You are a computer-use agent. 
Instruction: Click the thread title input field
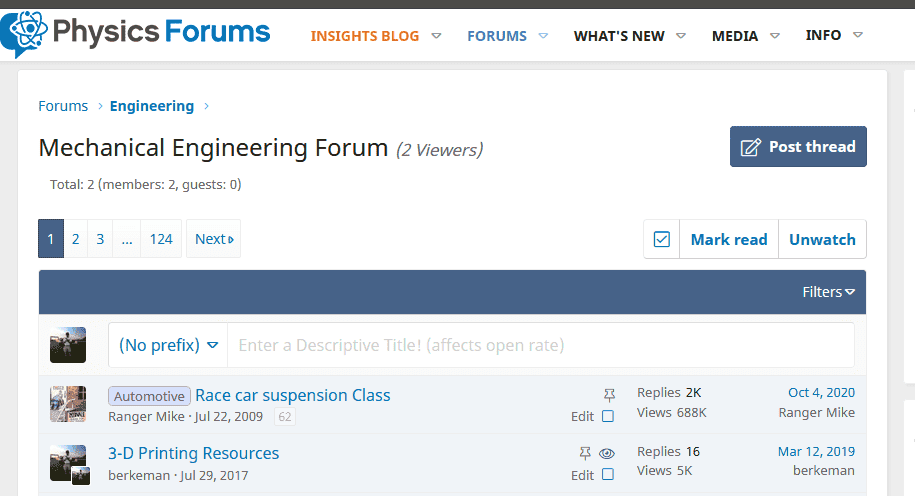click(x=541, y=345)
